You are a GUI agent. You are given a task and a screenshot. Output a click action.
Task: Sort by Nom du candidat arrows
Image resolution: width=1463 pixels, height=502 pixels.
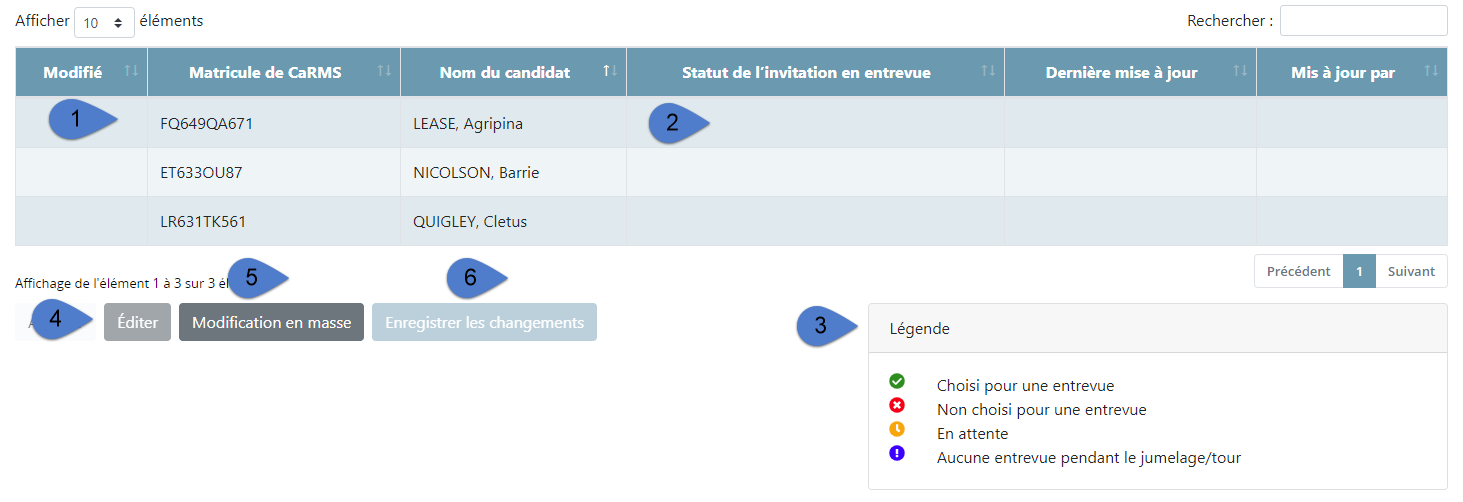point(609,71)
